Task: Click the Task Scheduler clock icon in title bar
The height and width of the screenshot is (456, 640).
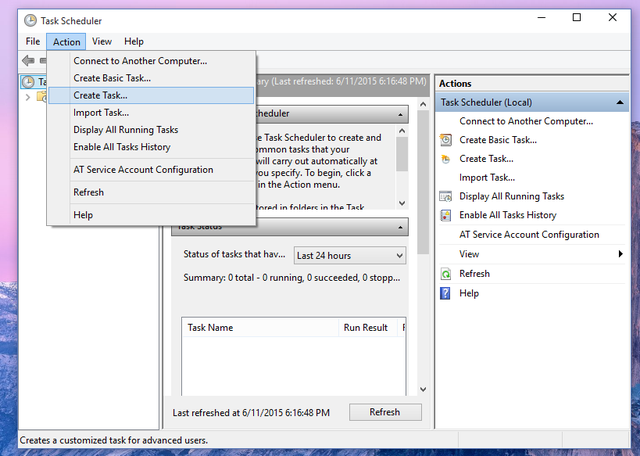Action: (x=30, y=20)
